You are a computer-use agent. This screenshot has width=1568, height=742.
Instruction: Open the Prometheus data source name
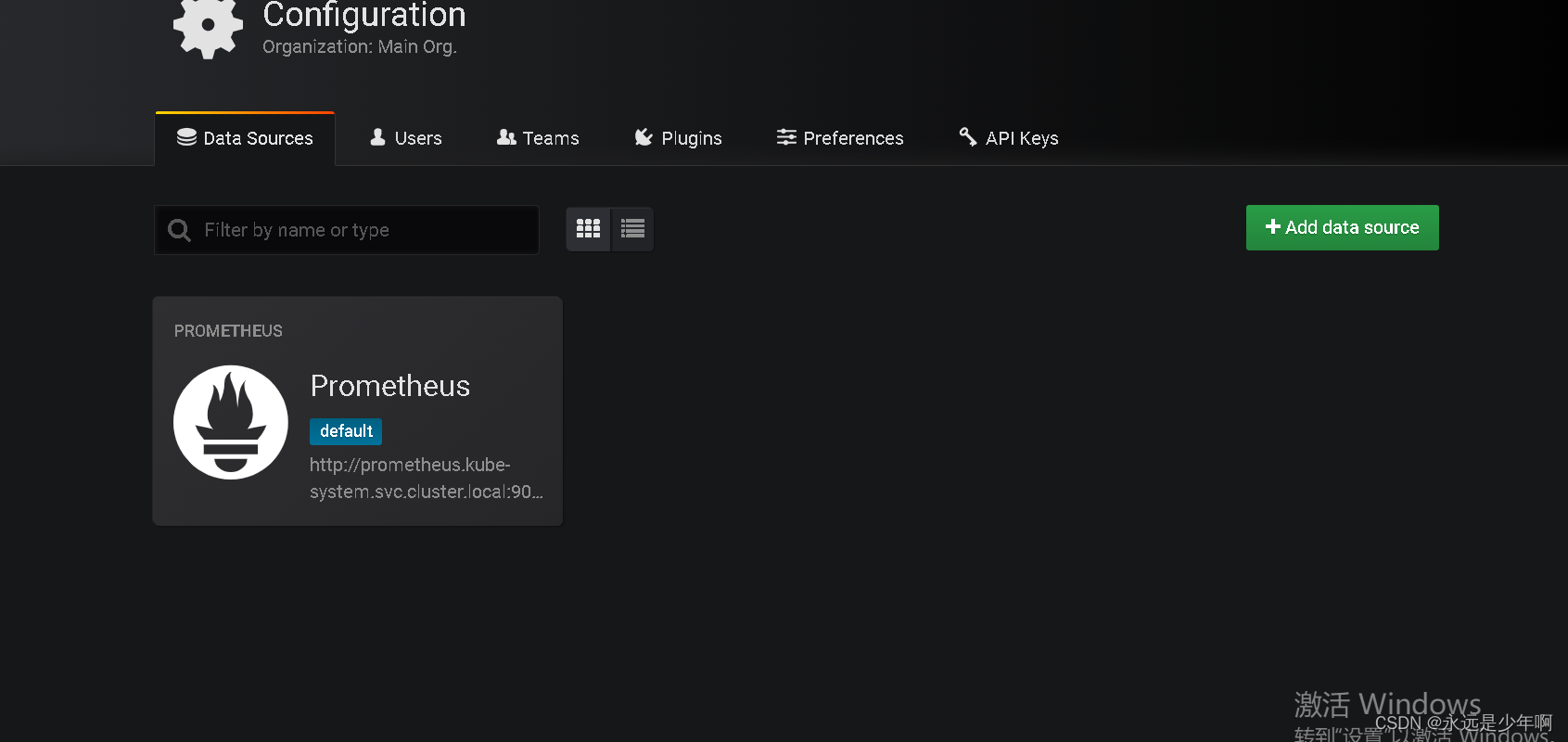click(390, 386)
